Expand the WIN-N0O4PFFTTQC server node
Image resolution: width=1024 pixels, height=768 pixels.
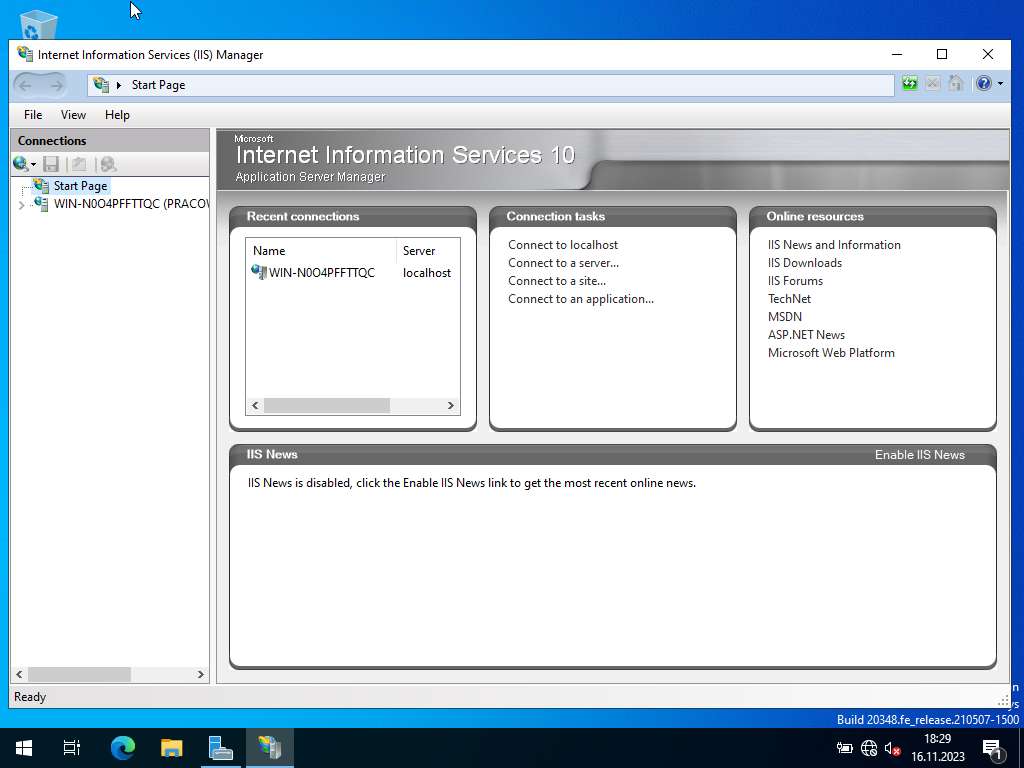coord(22,205)
